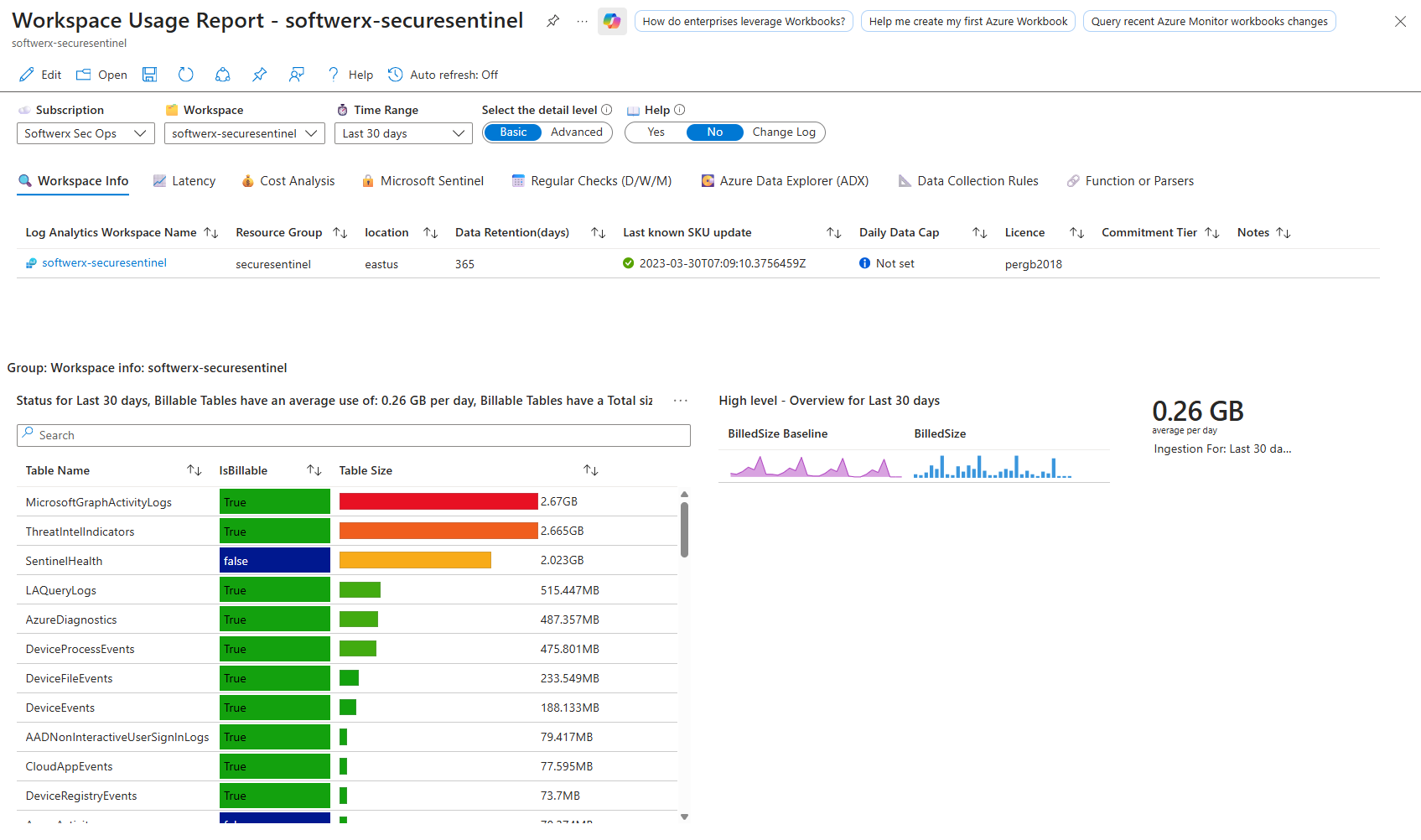Click 'How do enterprises leverage Workbooks?' suggestion
The image size is (1421, 840).
744,21
